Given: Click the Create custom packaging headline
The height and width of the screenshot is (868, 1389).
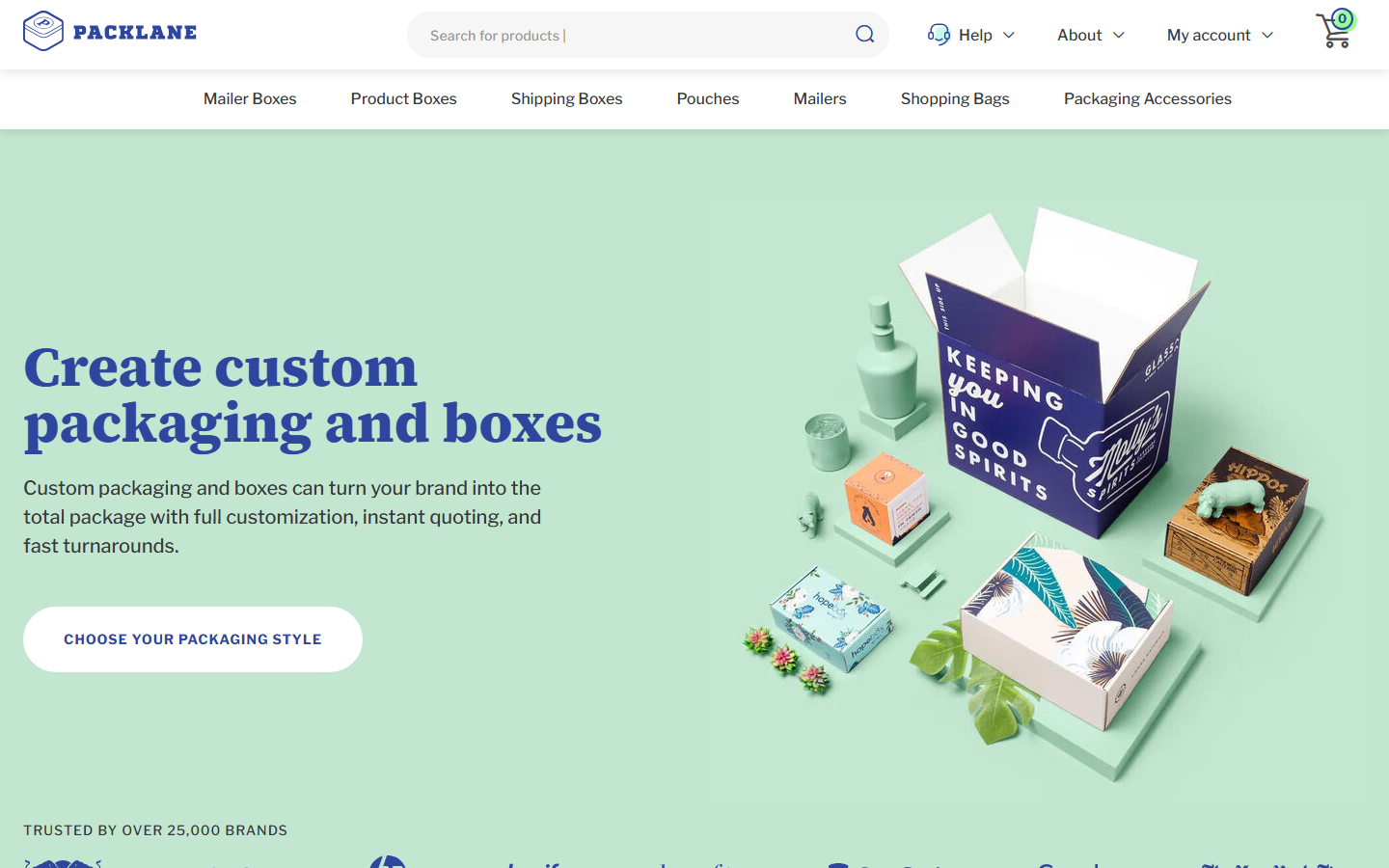Looking at the screenshot, I should (x=313, y=395).
